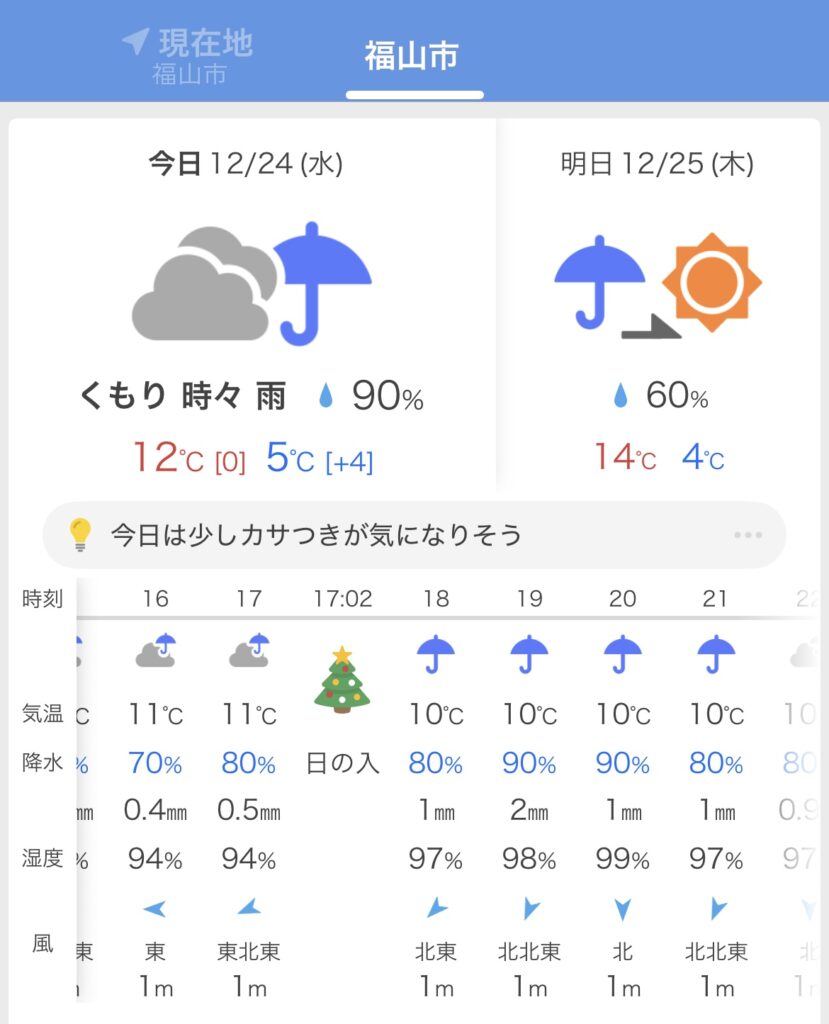This screenshot has width=829, height=1024.
Task: Tap the 21時 umbrella rain icon
Action: [x=716, y=655]
